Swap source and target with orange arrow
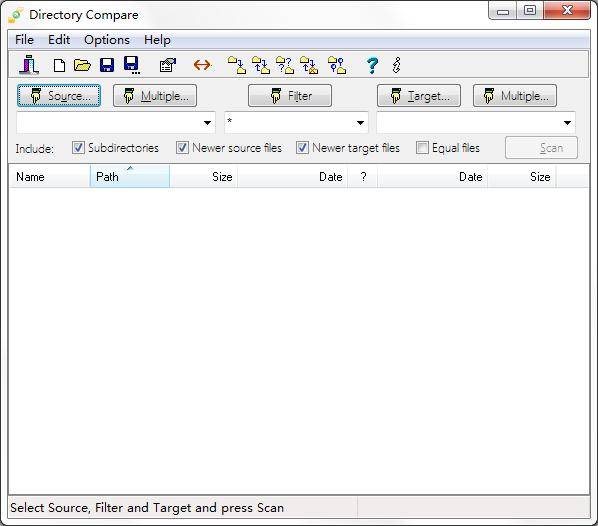This screenshot has width=598, height=526. 202,65
